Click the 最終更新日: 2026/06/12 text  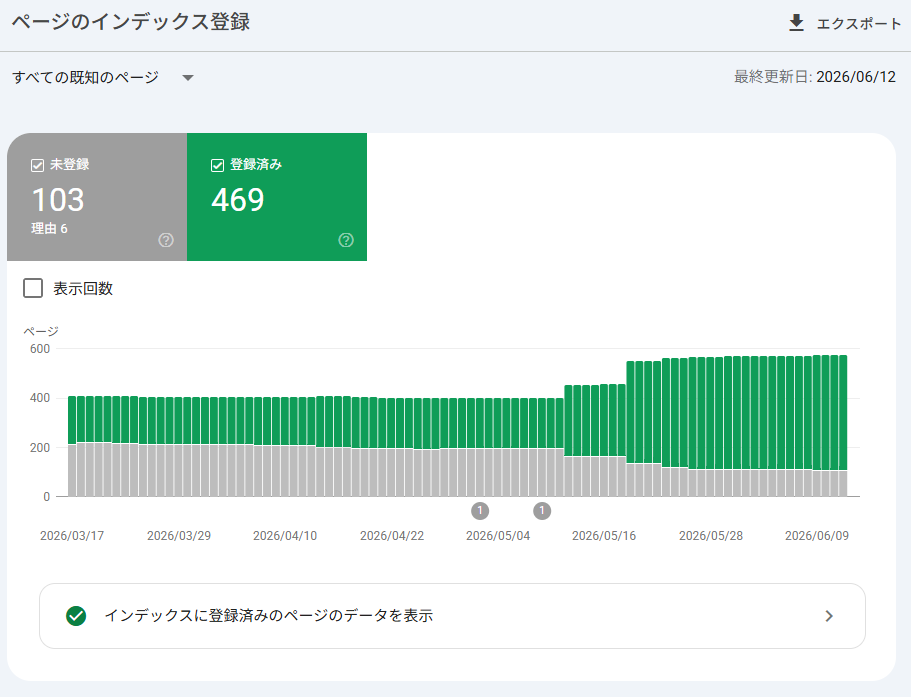click(815, 77)
